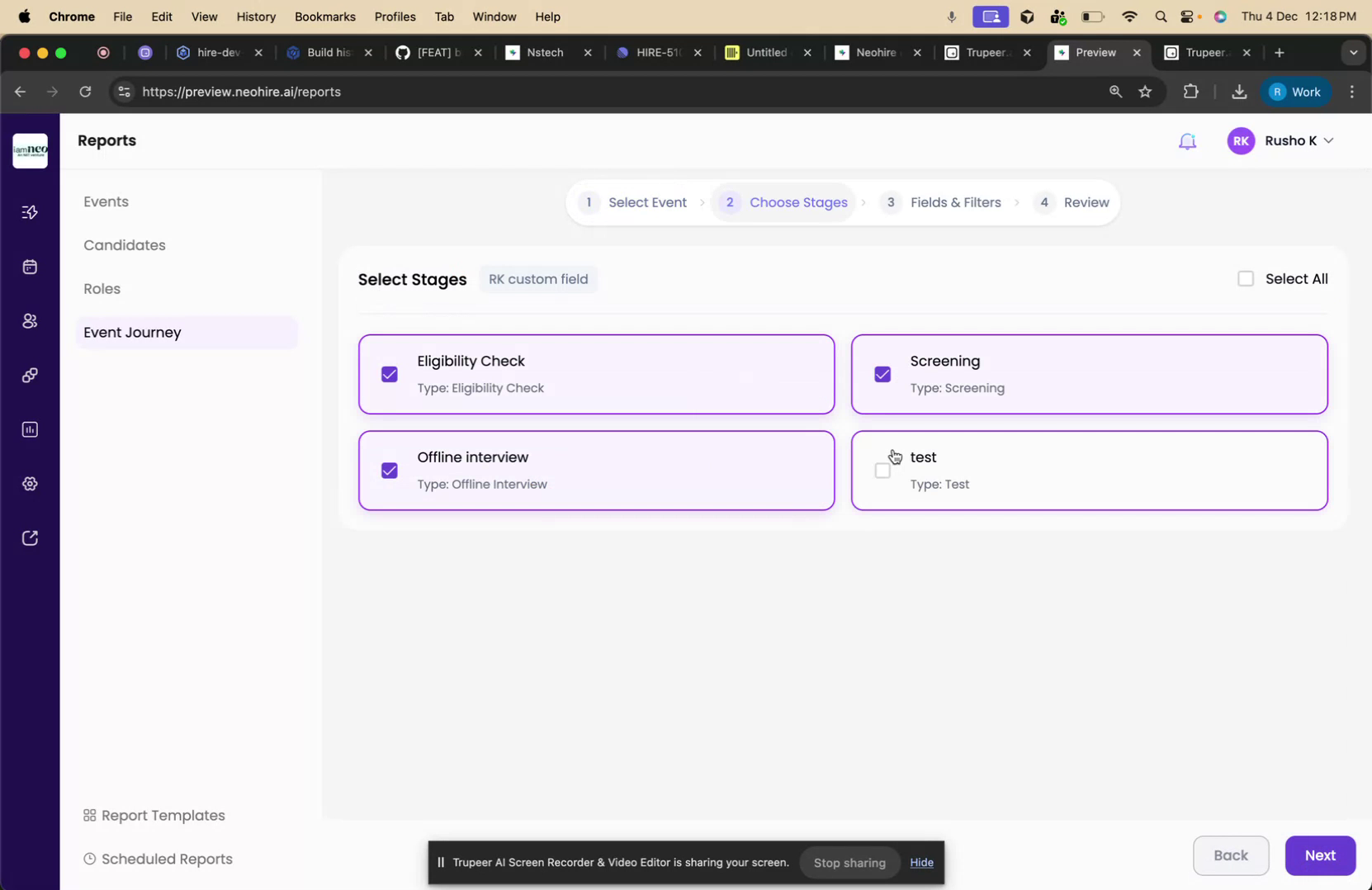Screen dimensions: 1372x890
Task: Check the test stage checkbox
Action: tap(882, 470)
